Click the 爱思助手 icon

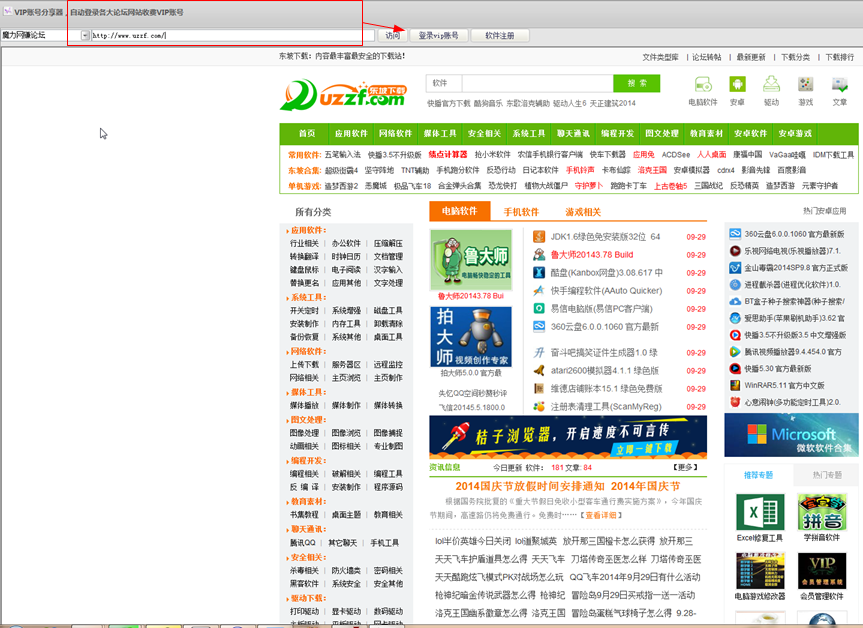pyautogui.click(x=735, y=318)
